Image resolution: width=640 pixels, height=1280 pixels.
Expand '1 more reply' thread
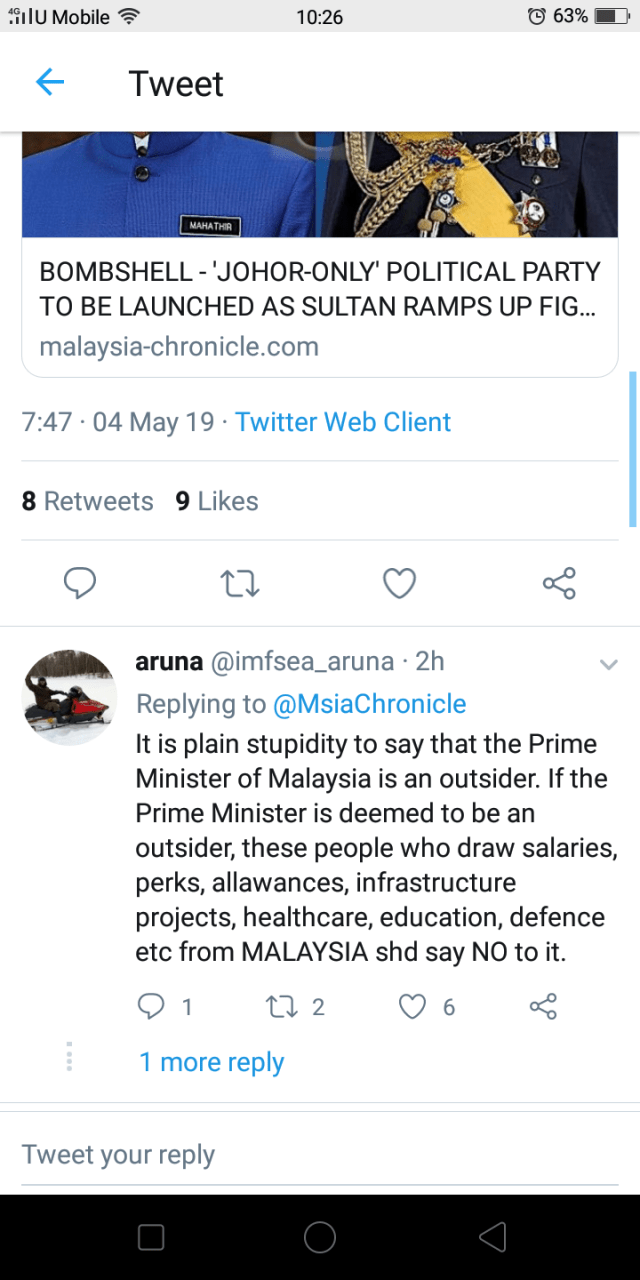(211, 1062)
